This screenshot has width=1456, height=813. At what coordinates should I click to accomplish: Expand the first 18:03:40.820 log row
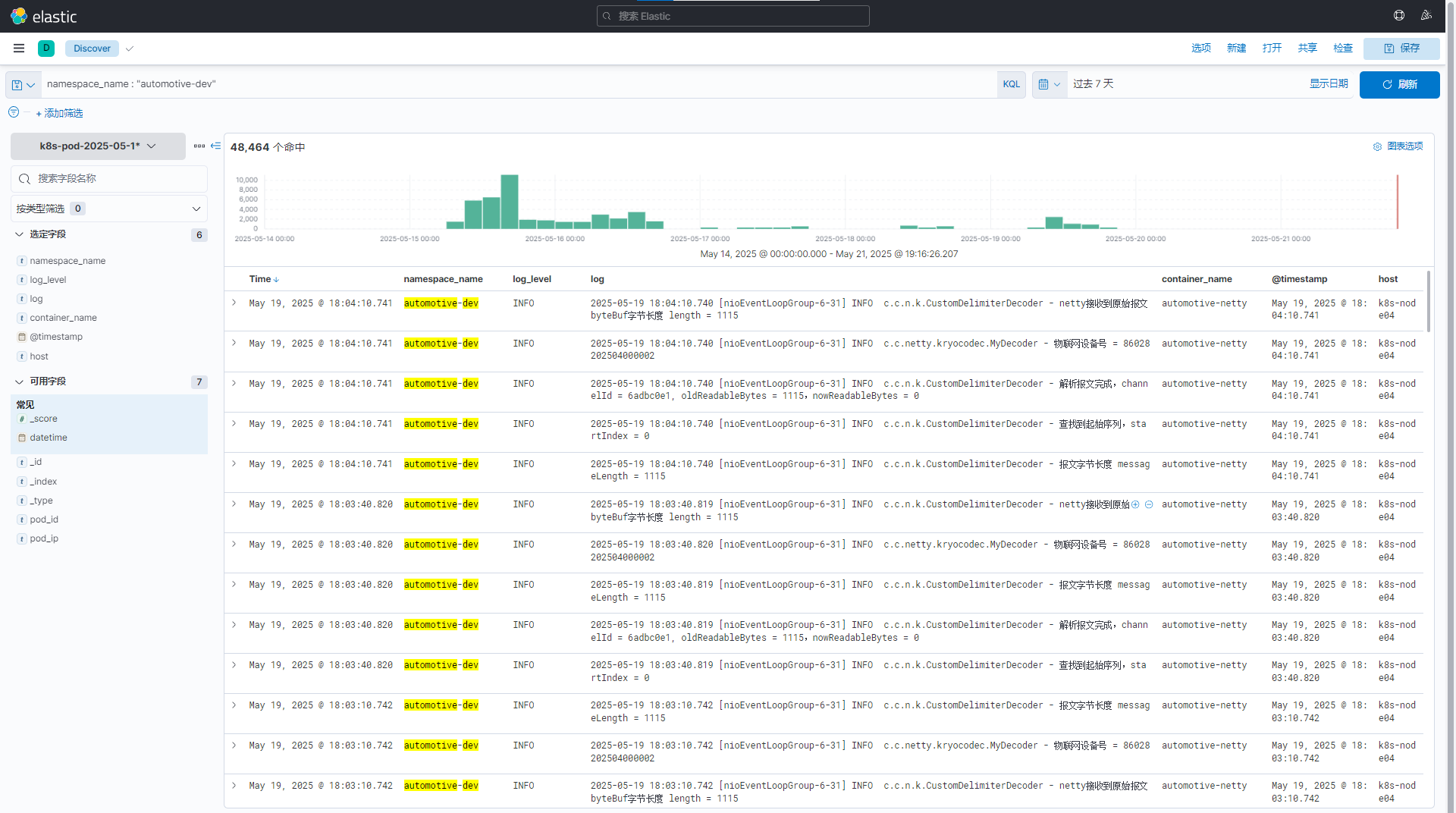coord(234,504)
